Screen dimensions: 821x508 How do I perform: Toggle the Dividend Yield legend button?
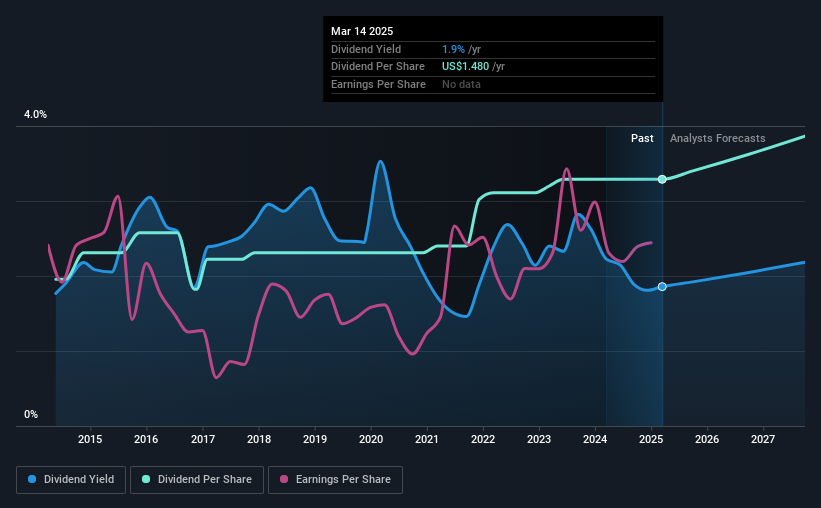pyautogui.click(x=71, y=480)
